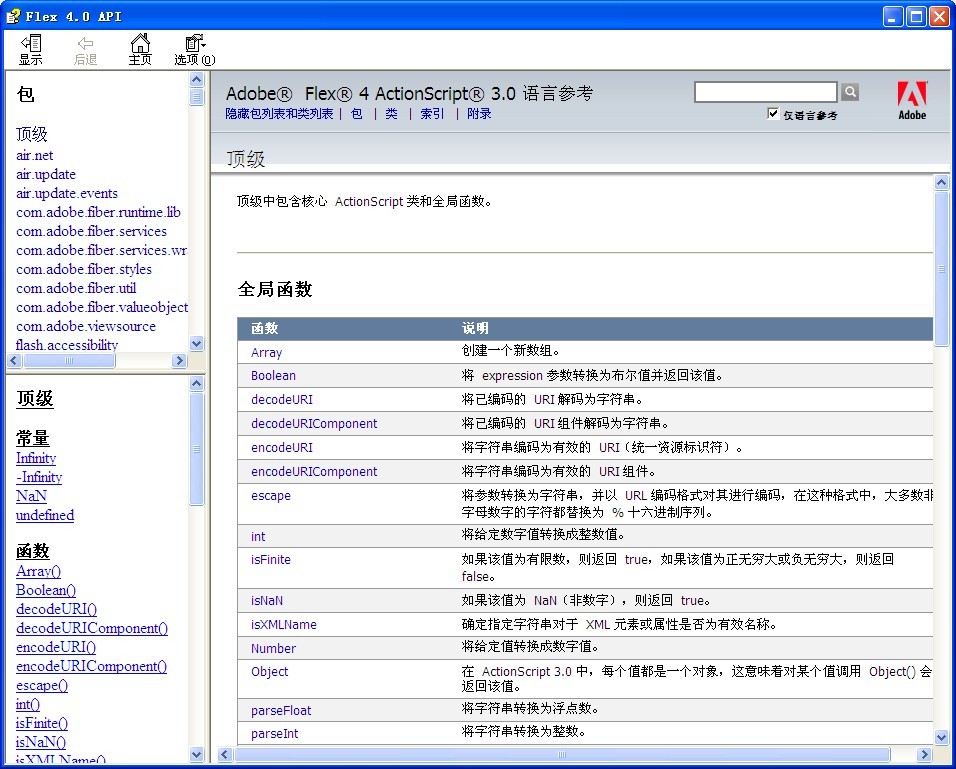Click the -Infinity constant link

39,477
